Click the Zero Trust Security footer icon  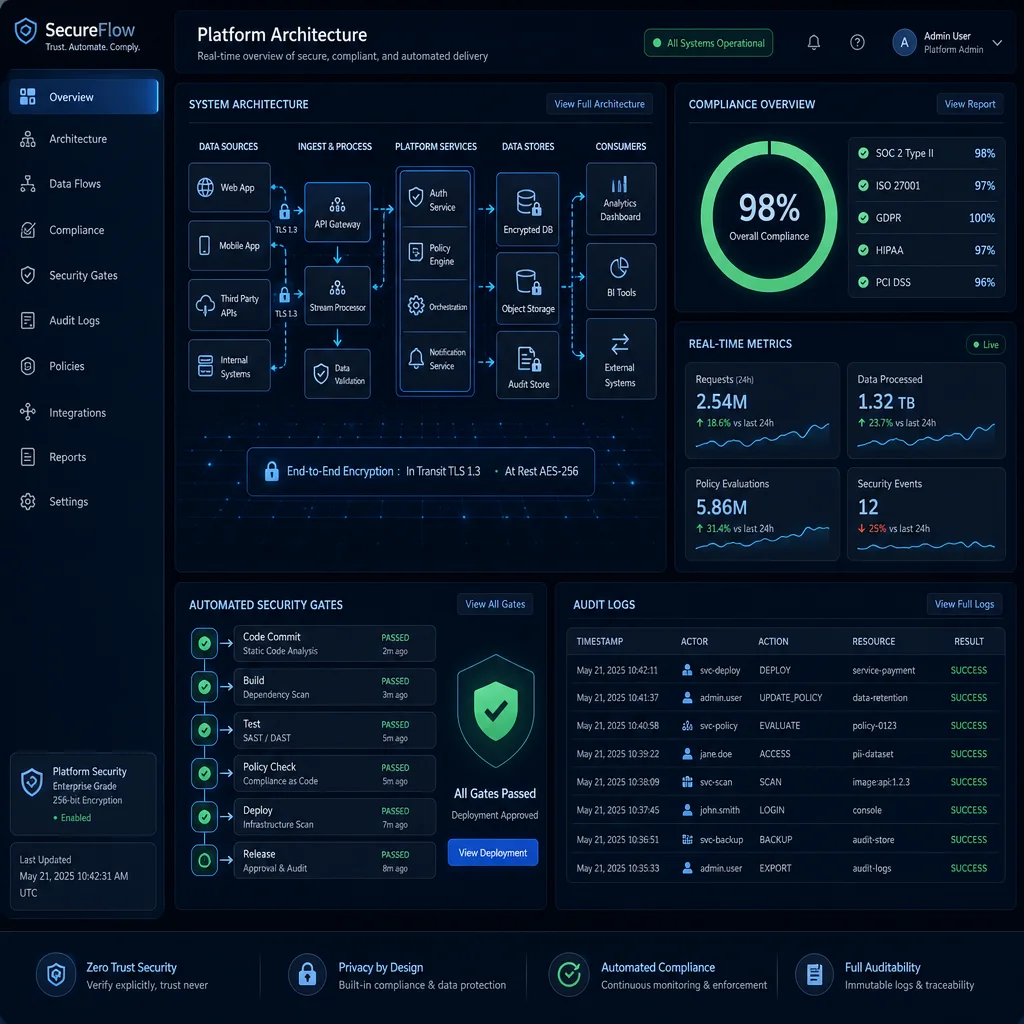coord(56,975)
